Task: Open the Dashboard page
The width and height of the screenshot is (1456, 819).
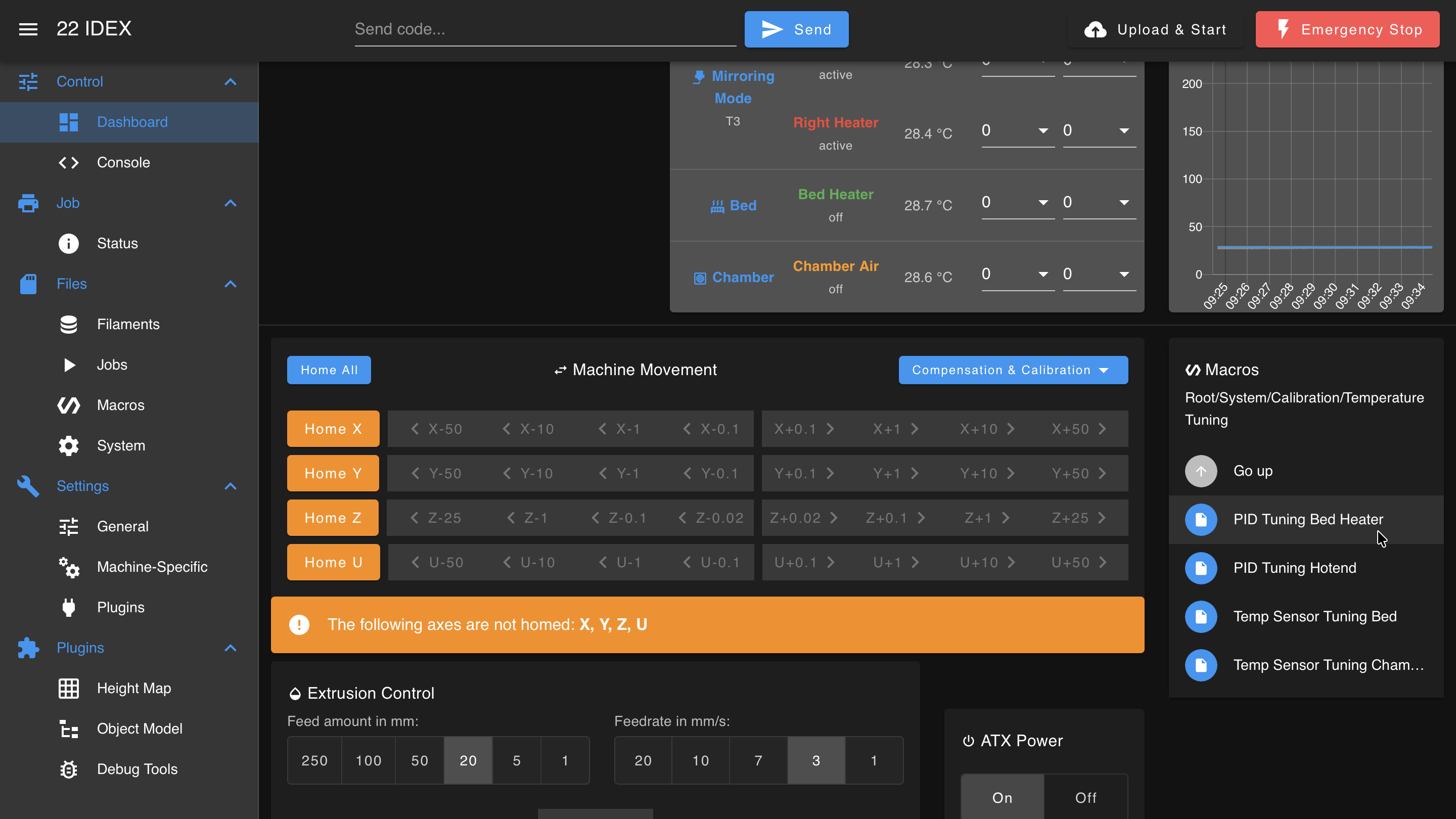Action: 129,122
